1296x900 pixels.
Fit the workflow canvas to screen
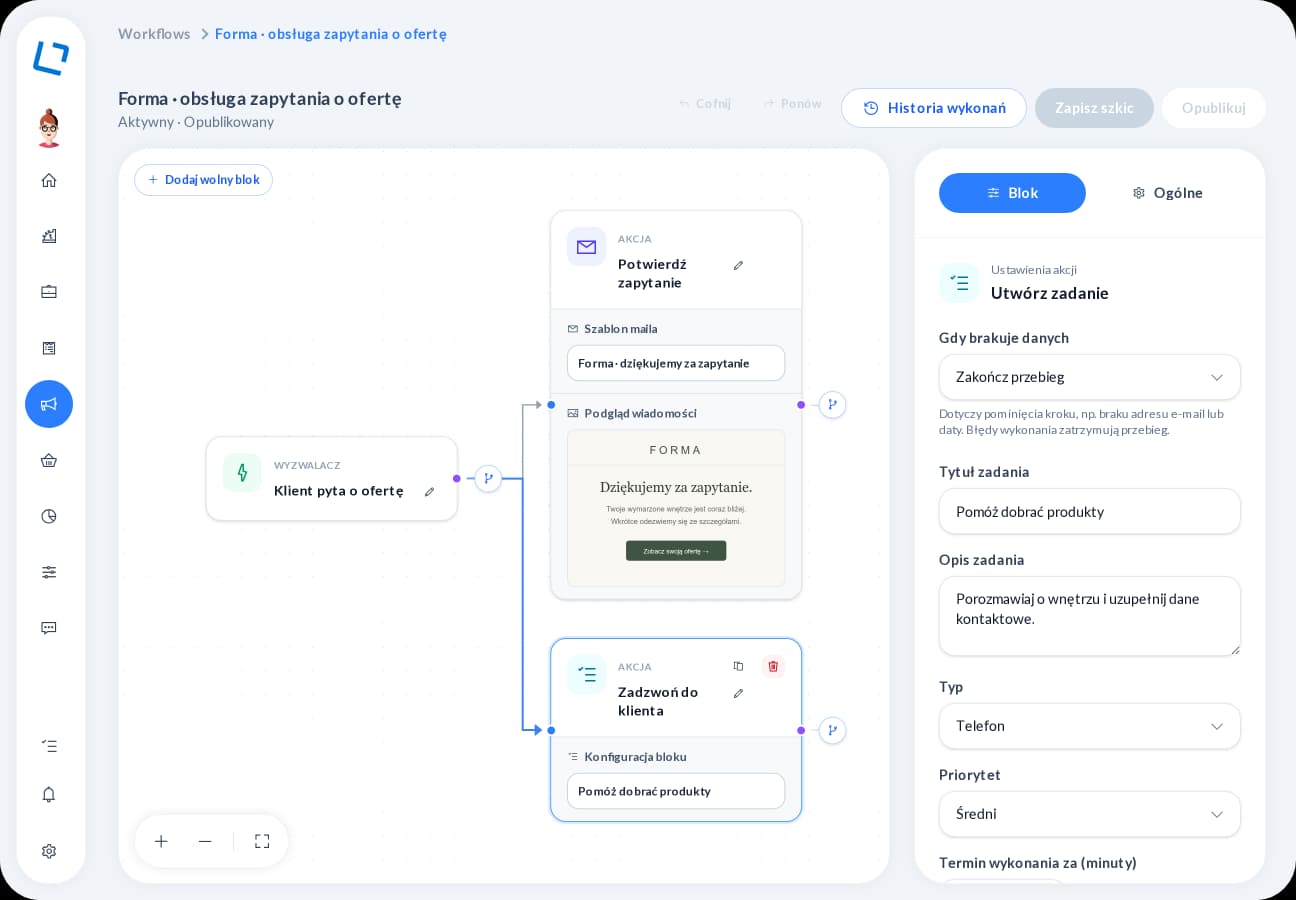262,841
